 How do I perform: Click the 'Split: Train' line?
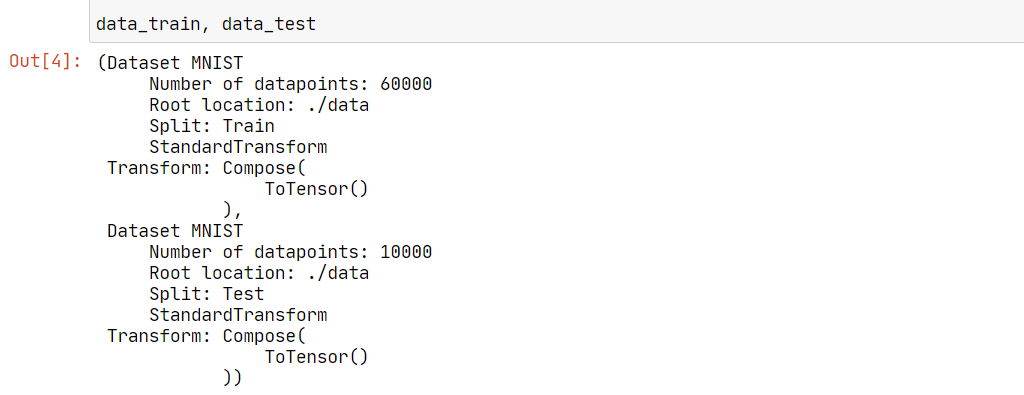pos(212,126)
